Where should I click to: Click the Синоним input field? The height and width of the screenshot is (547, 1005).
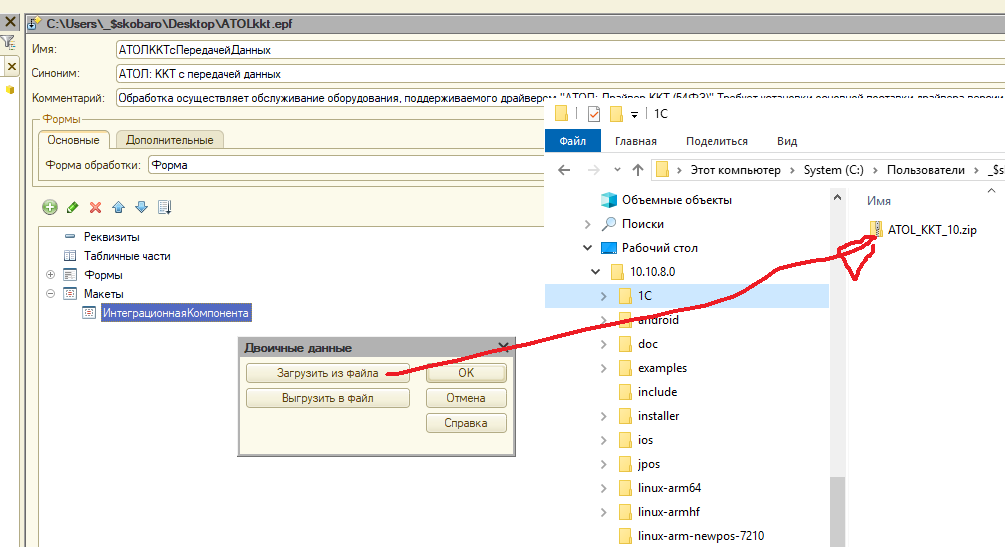(x=560, y=74)
